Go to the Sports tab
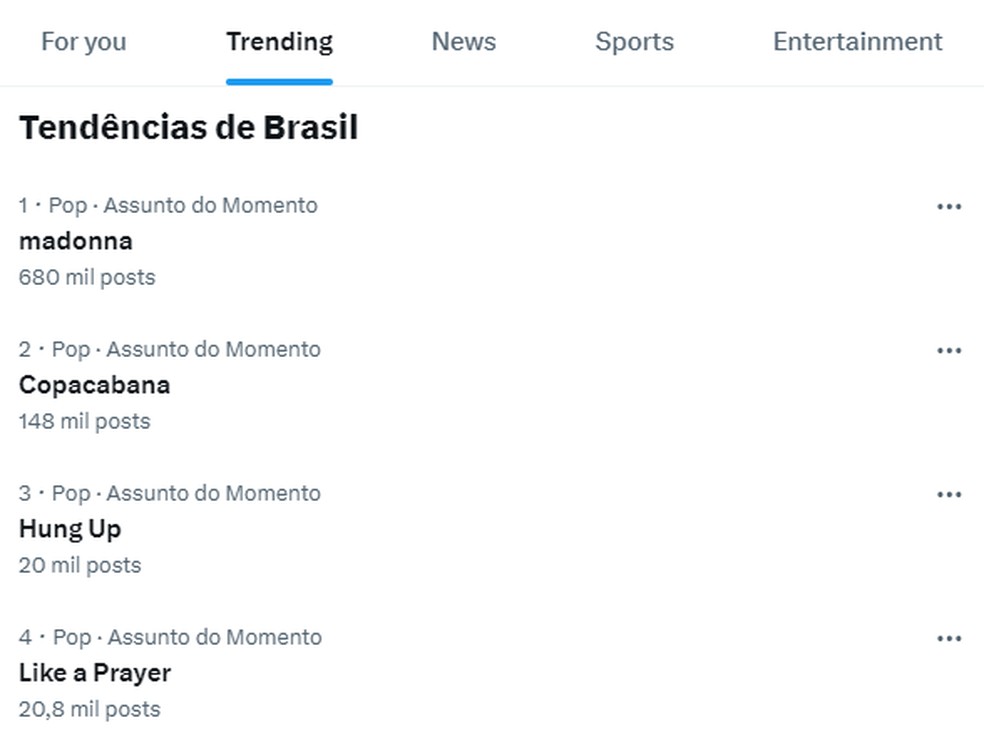 point(634,42)
